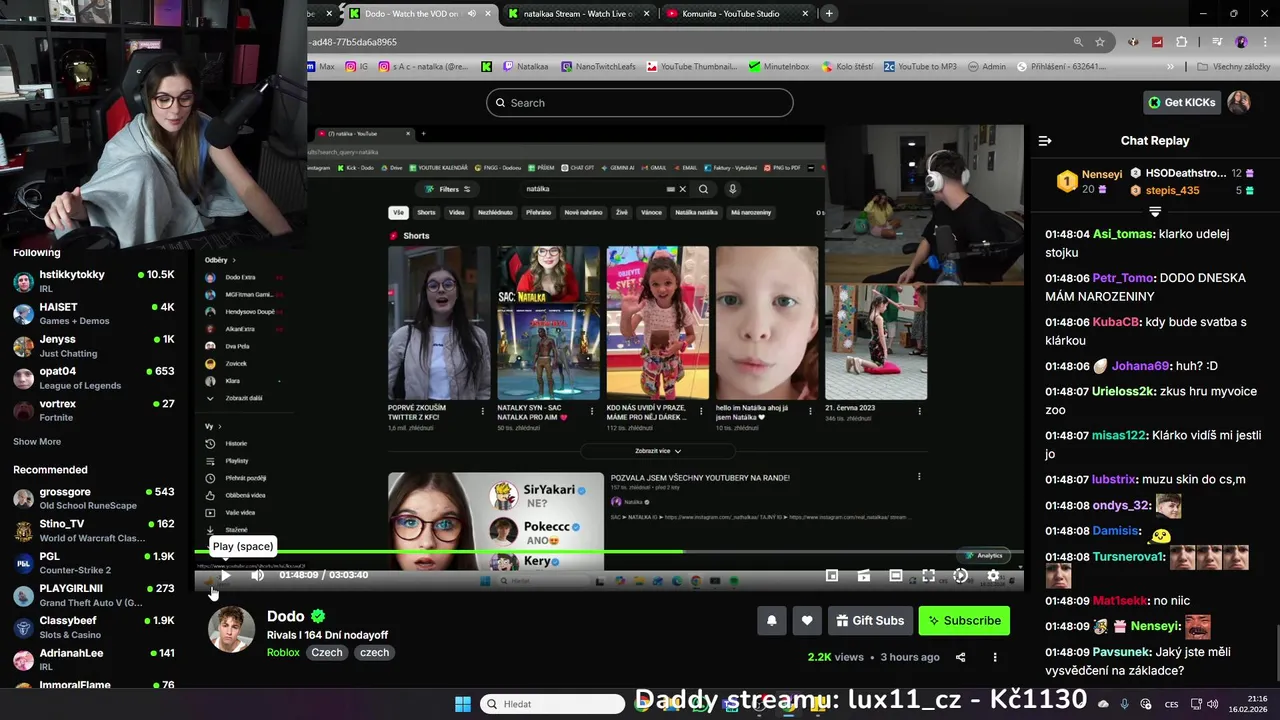This screenshot has height=720, width=1280.
Task: Share the VOD via share icon
Action: click(x=960, y=657)
